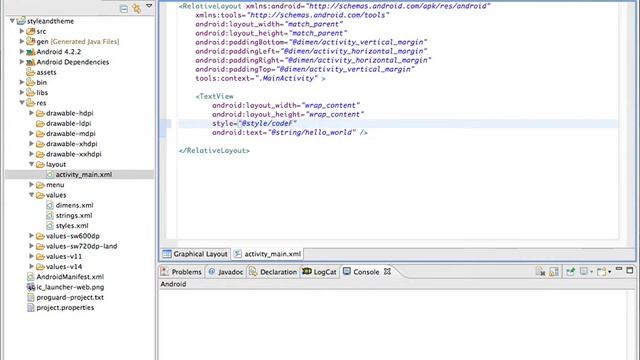
Task: Open the Display Selected Console dropdown arrow
Action: point(591,272)
